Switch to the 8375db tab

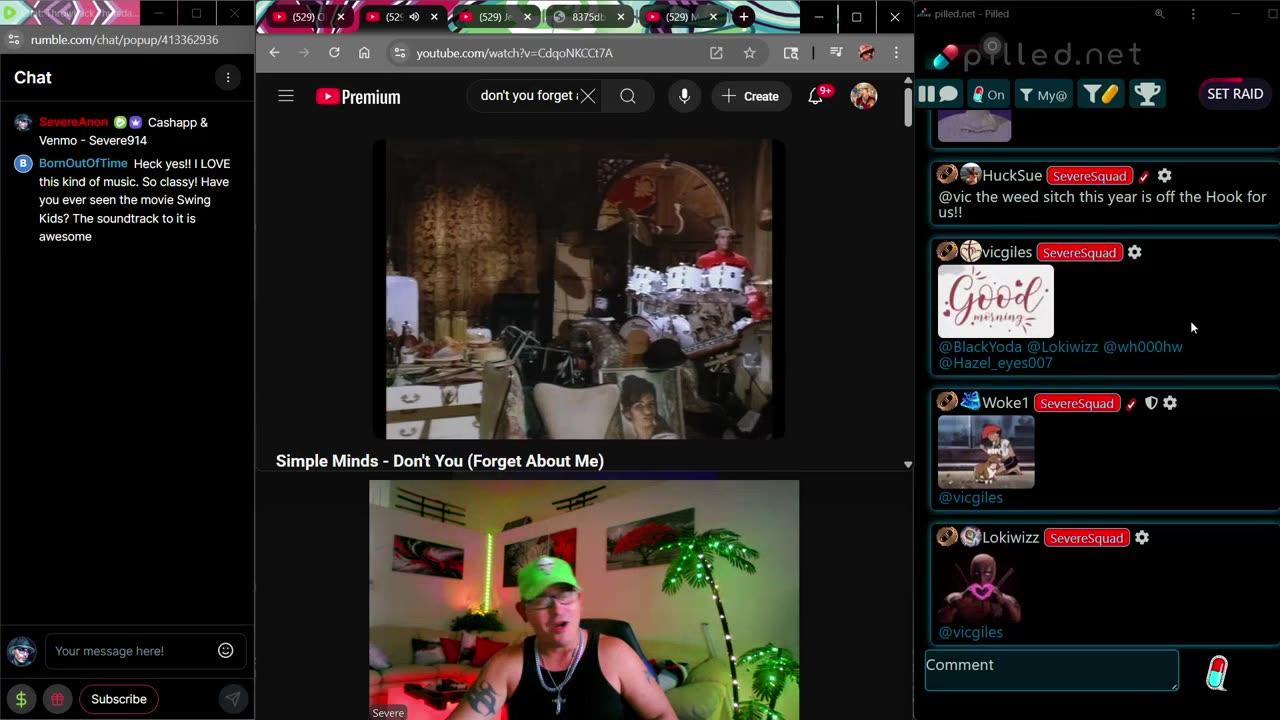point(589,17)
